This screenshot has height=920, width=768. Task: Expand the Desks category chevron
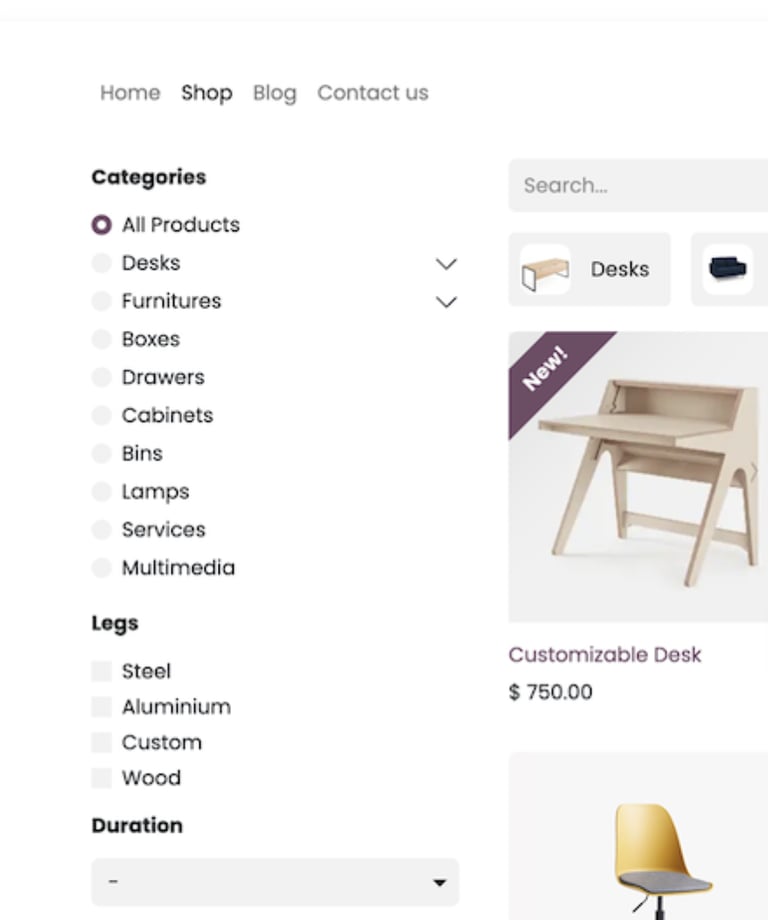446,264
